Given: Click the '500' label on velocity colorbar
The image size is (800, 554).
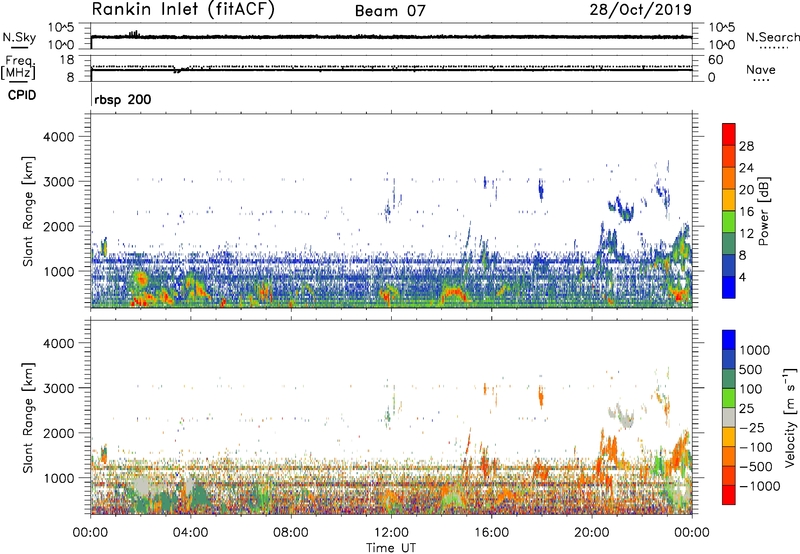Looking at the screenshot, I should tap(751, 370).
